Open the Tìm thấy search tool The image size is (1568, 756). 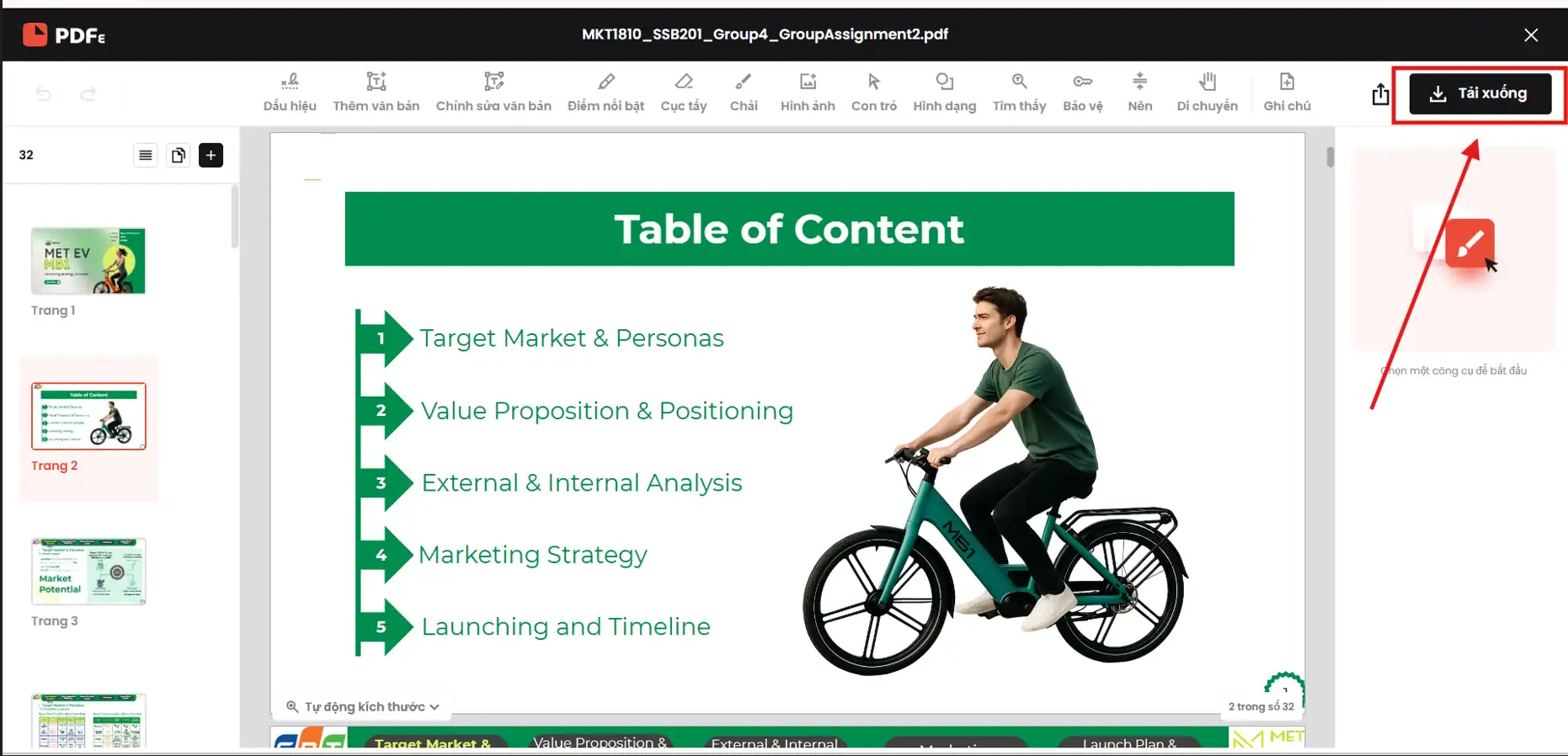click(x=1019, y=93)
